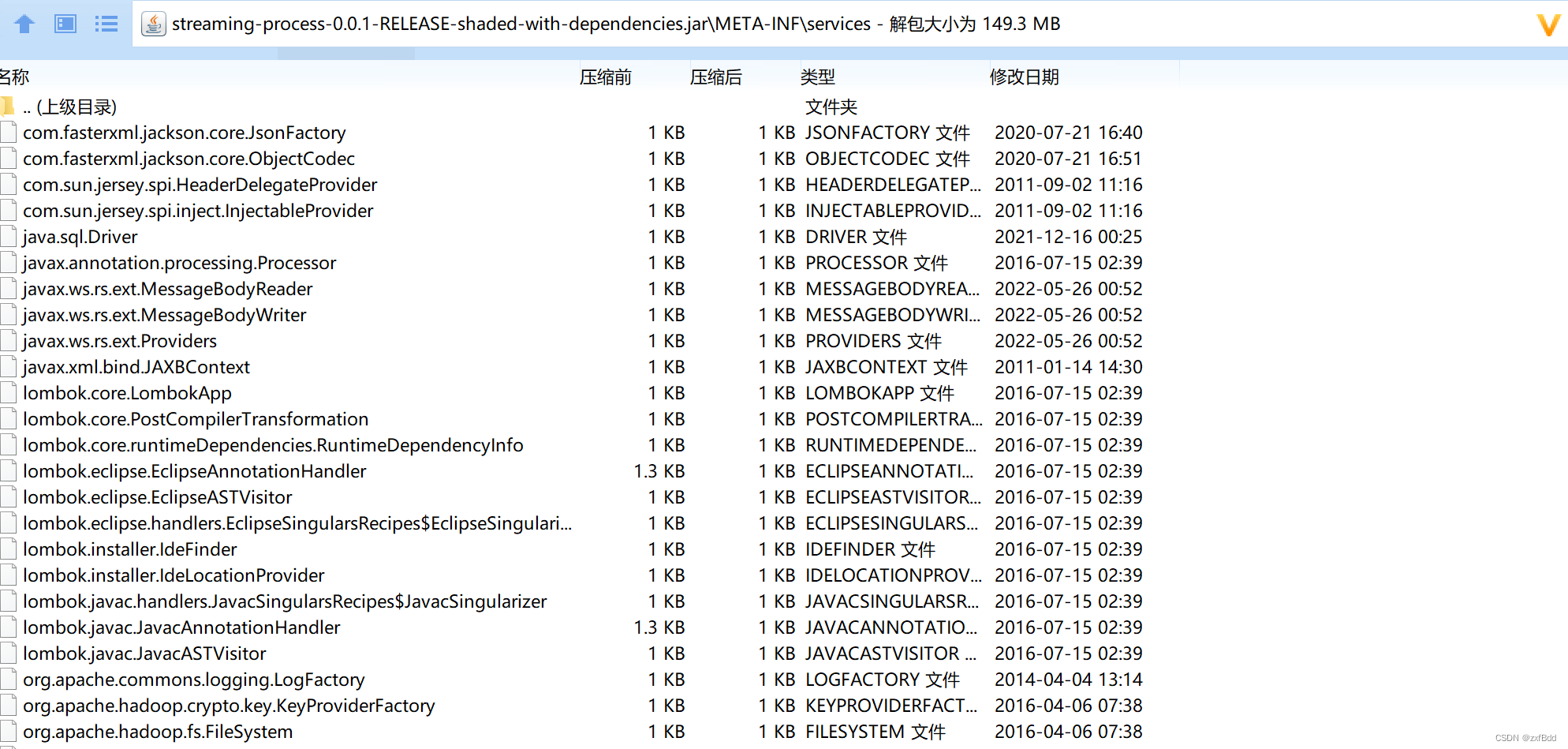The width and height of the screenshot is (1568, 749).
Task: Switch to preview pane view icon
Action: (x=64, y=24)
